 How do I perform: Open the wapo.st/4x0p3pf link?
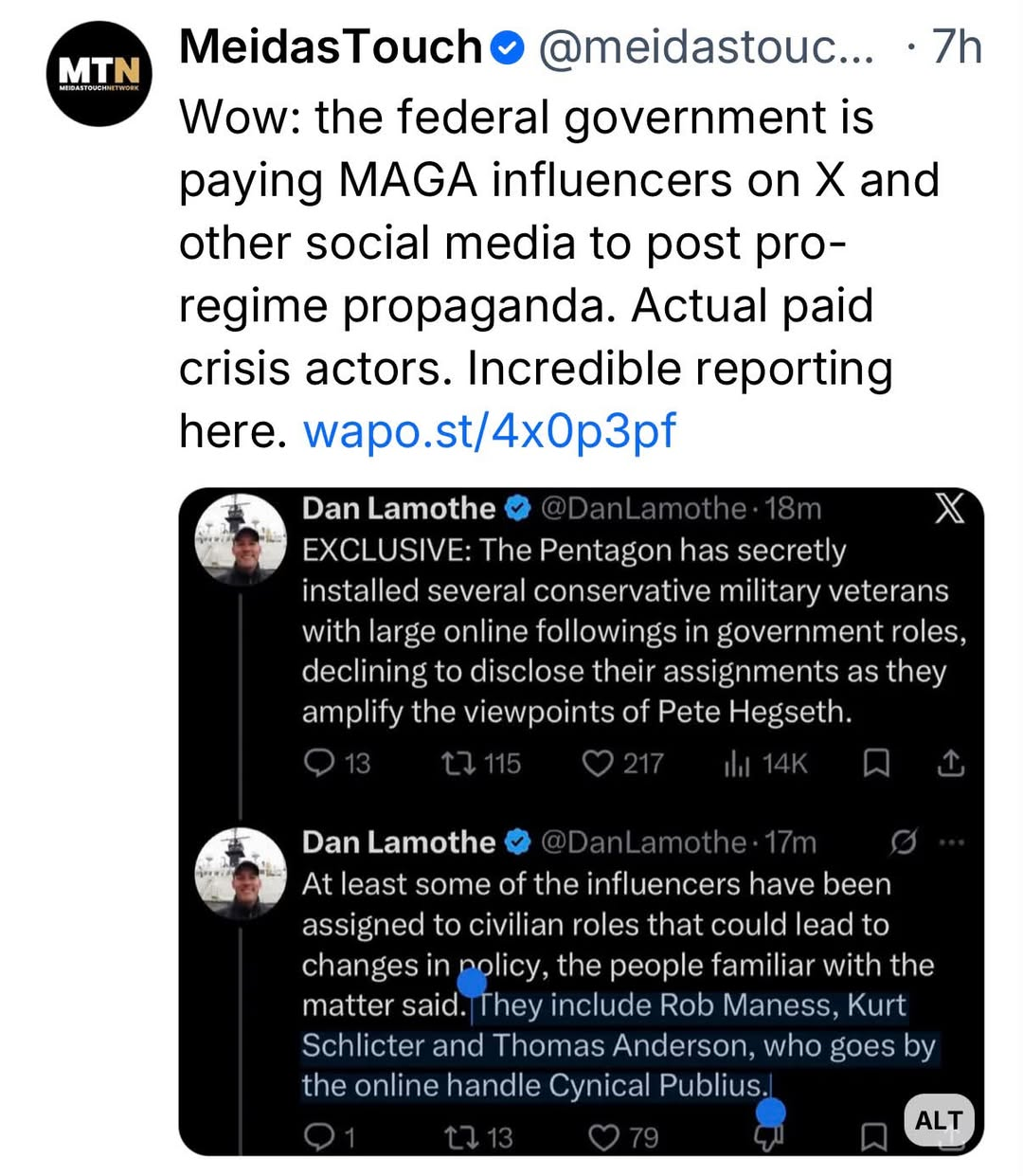(490, 430)
